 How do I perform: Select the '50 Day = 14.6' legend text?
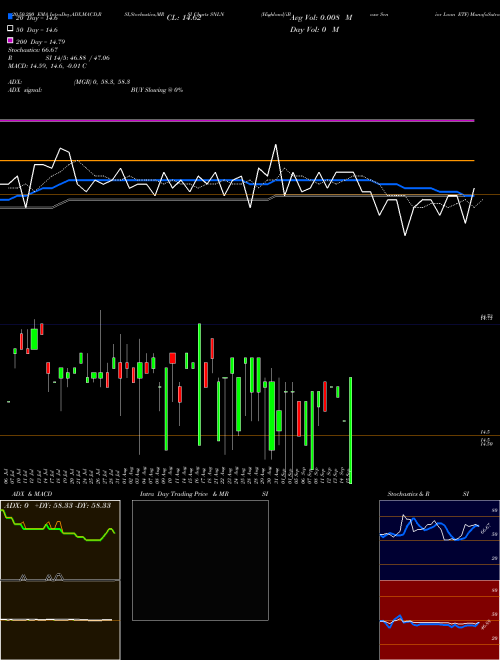point(37,30)
